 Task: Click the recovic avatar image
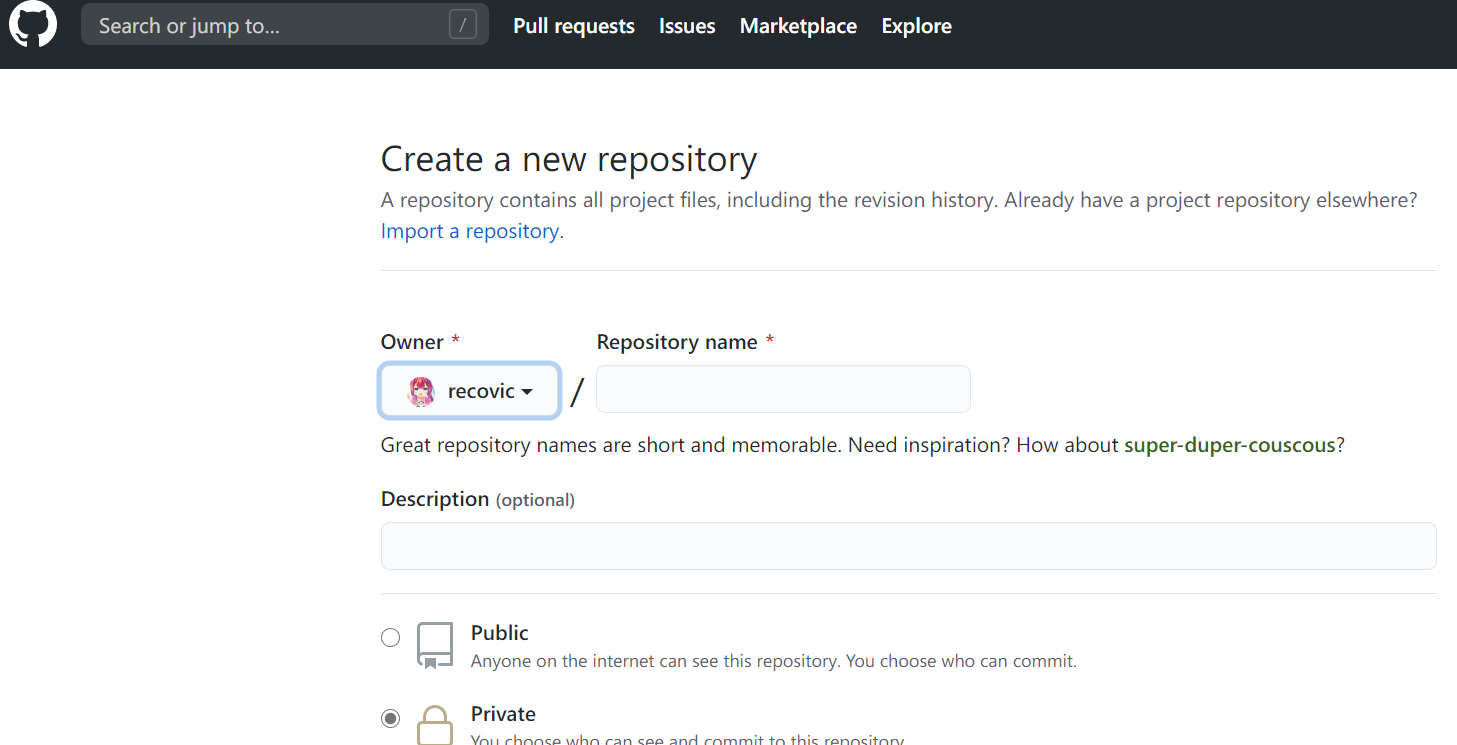tap(421, 391)
